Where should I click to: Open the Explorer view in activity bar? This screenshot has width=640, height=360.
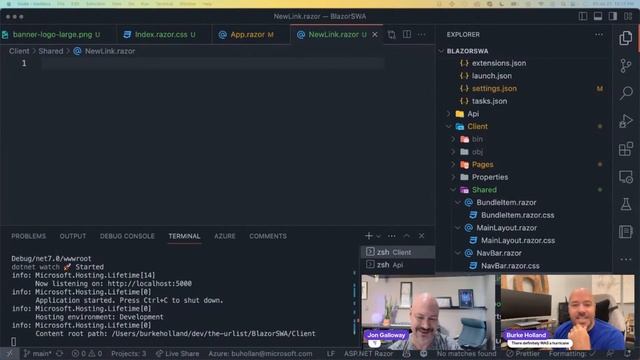tap(625, 38)
